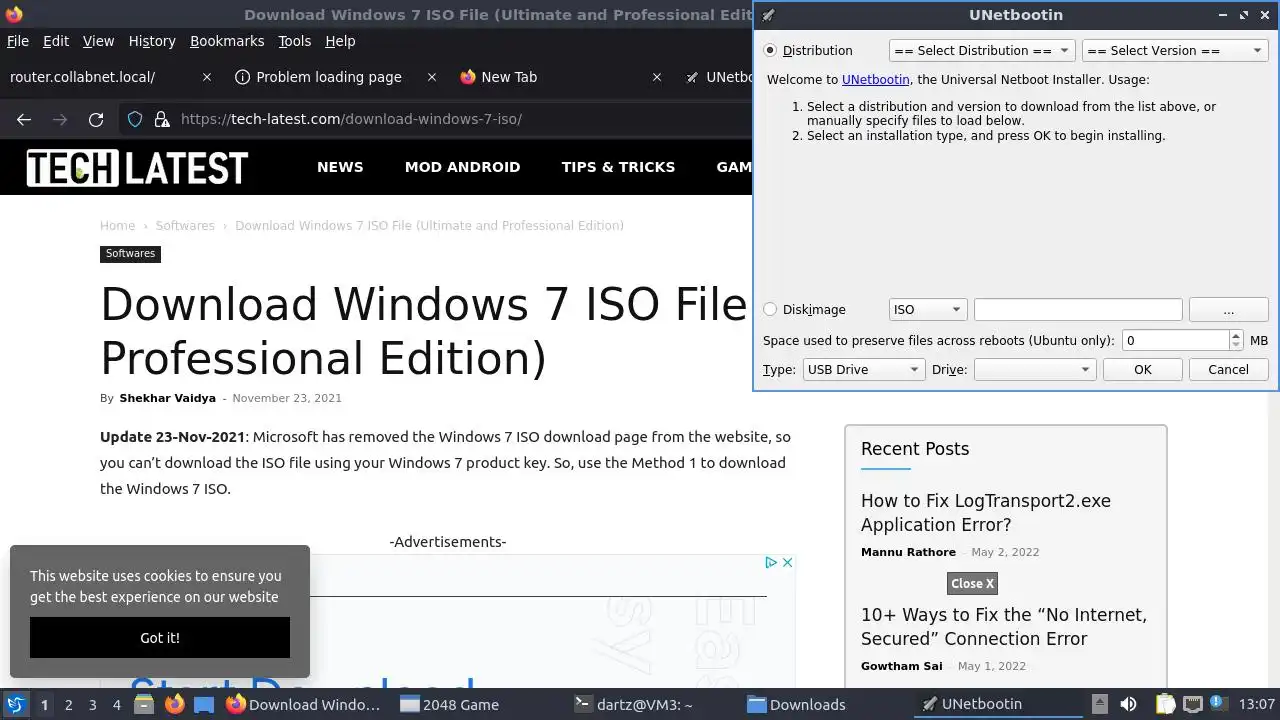The image size is (1280, 720).
Task: Open Firefox File menu
Action: (18, 41)
